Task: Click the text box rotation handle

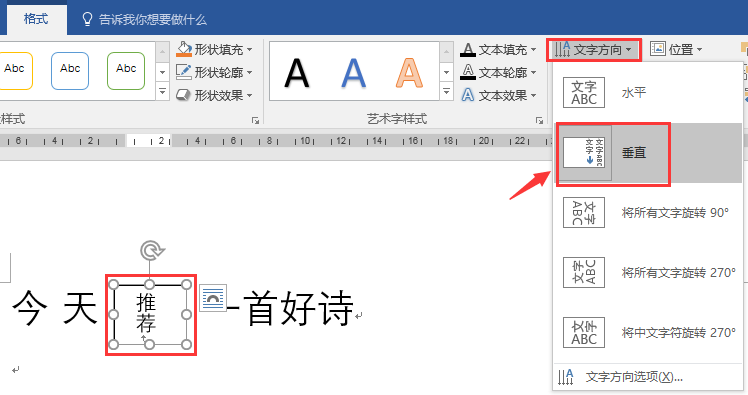Action: pos(152,250)
